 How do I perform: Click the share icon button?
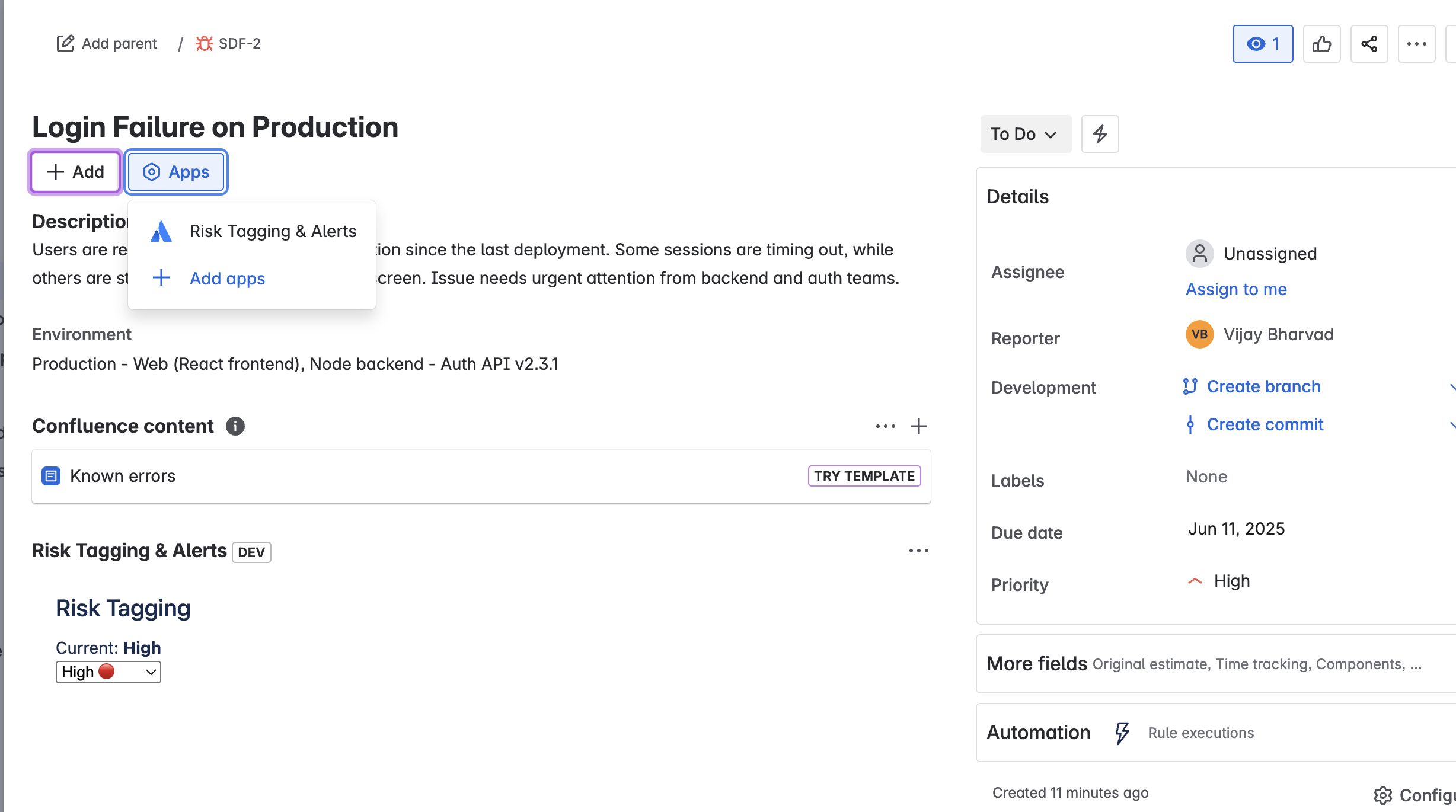pyautogui.click(x=1369, y=44)
